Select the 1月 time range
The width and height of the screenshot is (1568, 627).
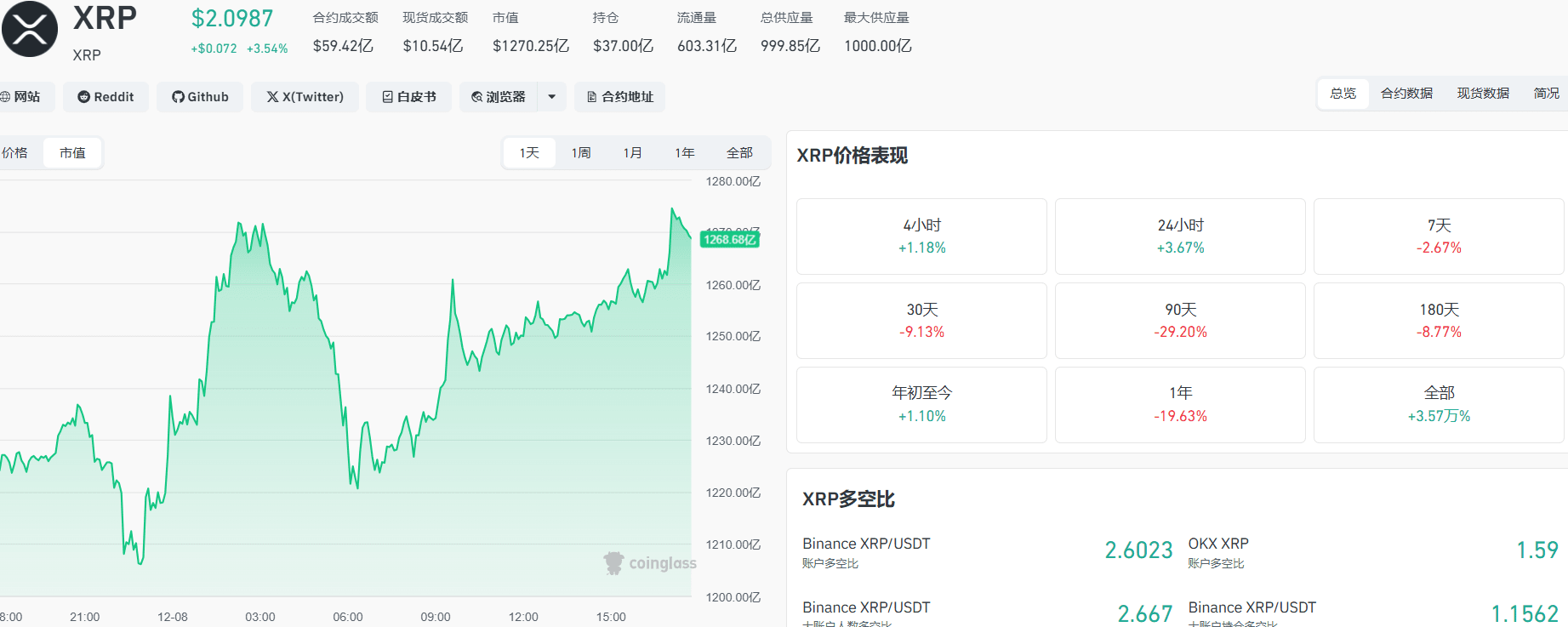tap(632, 153)
